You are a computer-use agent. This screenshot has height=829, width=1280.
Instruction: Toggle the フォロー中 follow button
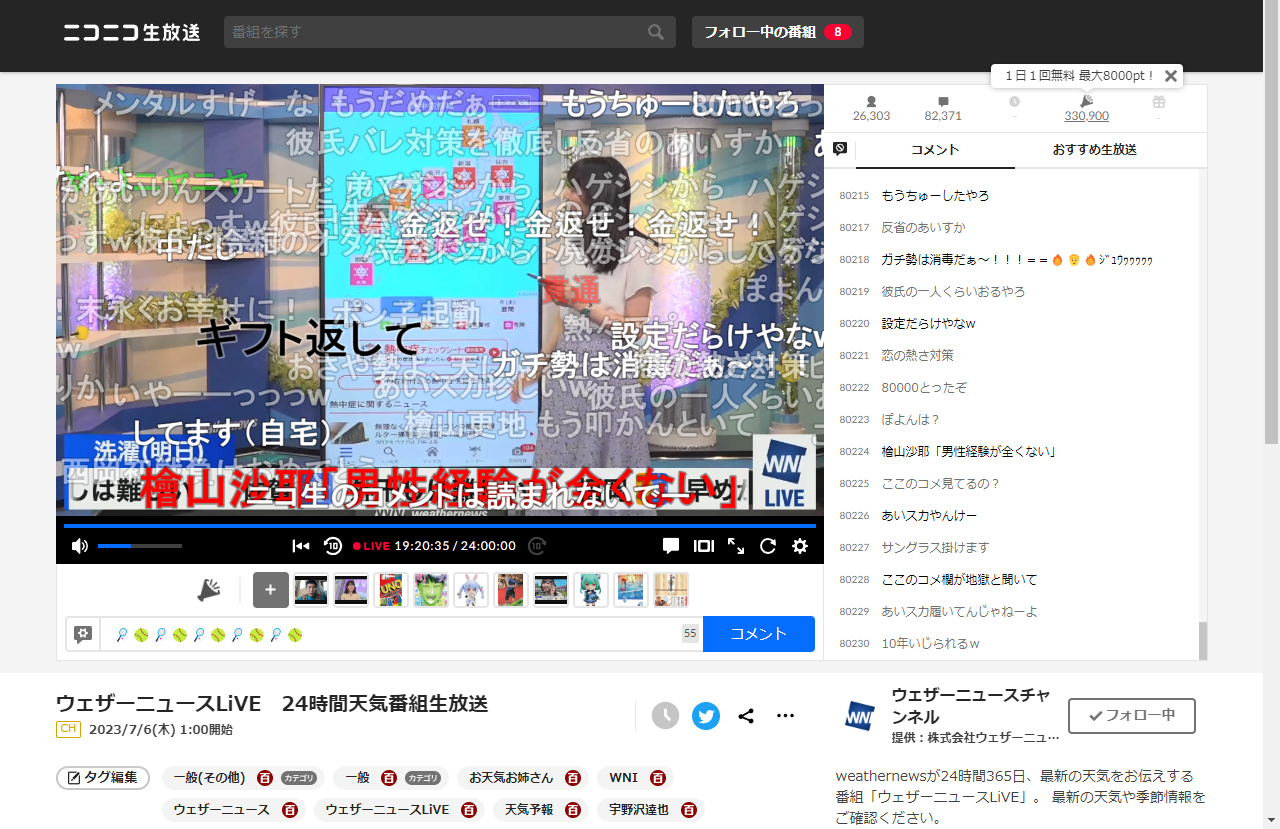point(1132,716)
